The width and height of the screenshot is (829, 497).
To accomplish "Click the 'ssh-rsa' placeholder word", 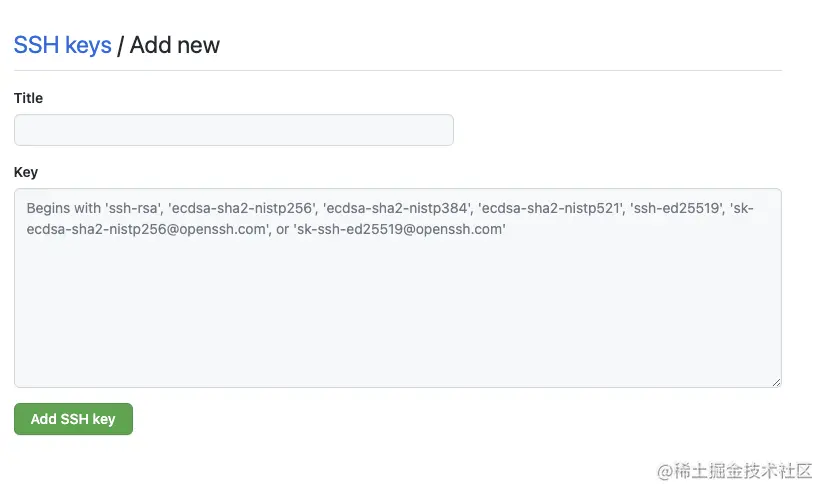I will pos(133,209).
